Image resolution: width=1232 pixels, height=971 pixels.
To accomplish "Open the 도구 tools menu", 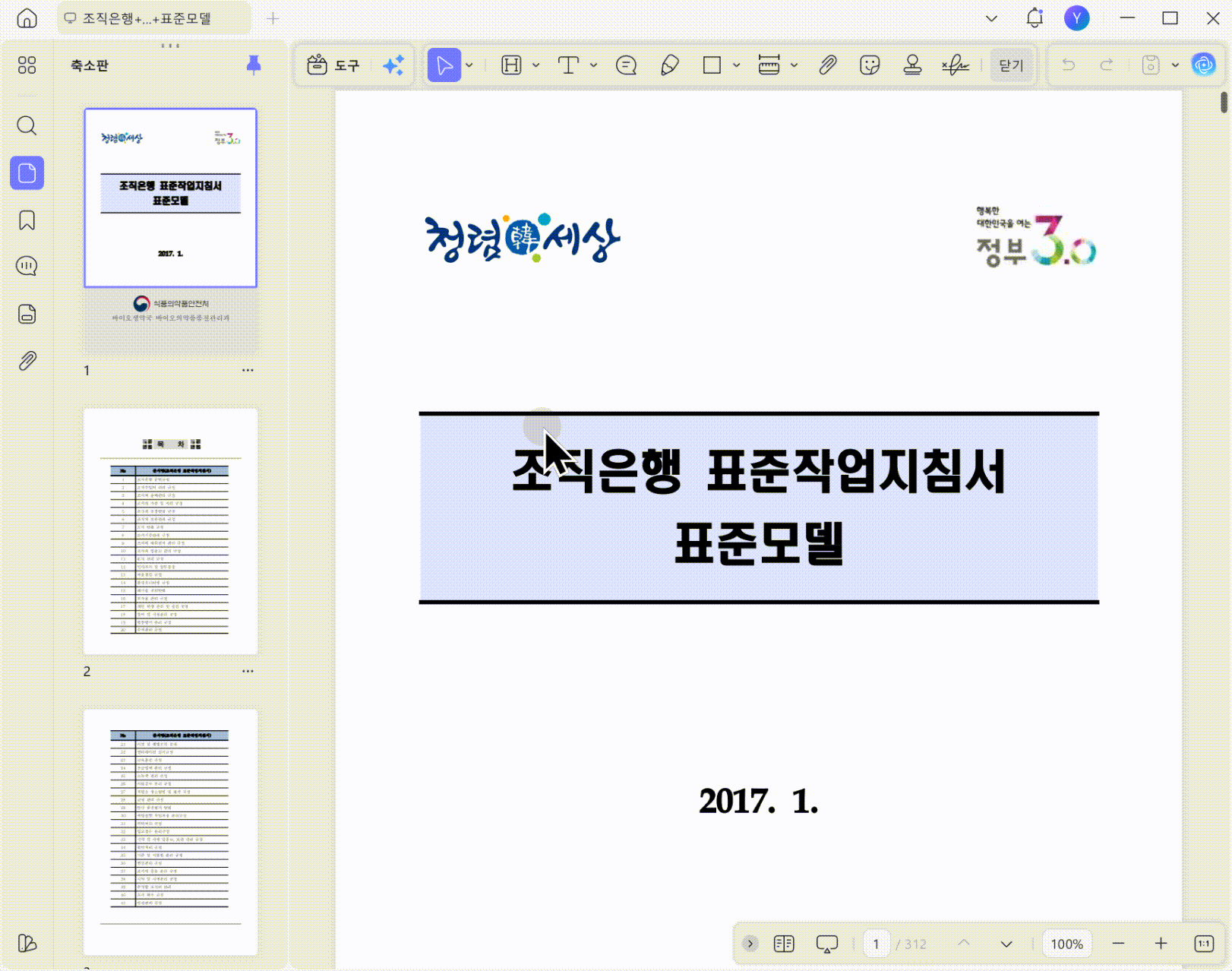I will 333,65.
